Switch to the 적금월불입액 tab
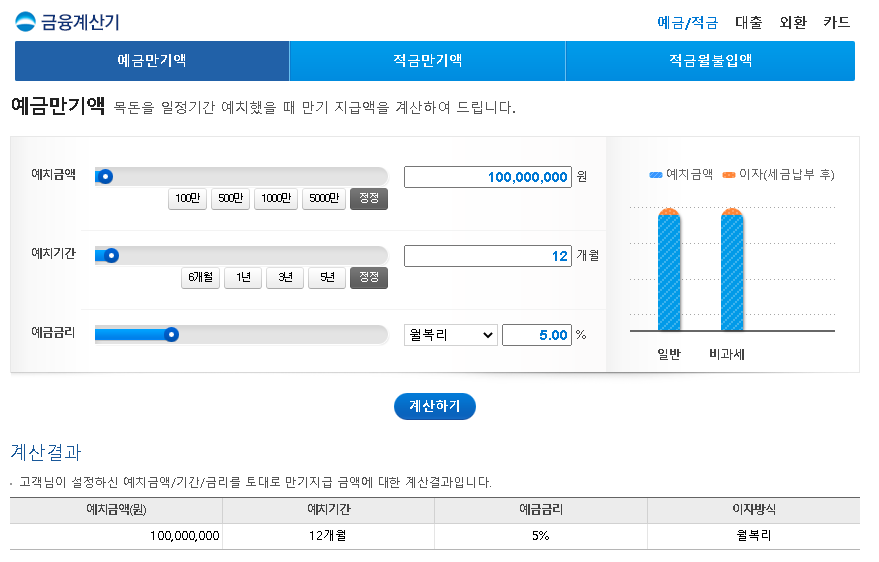Viewport: 879px width, 562px height. [710, 61]
